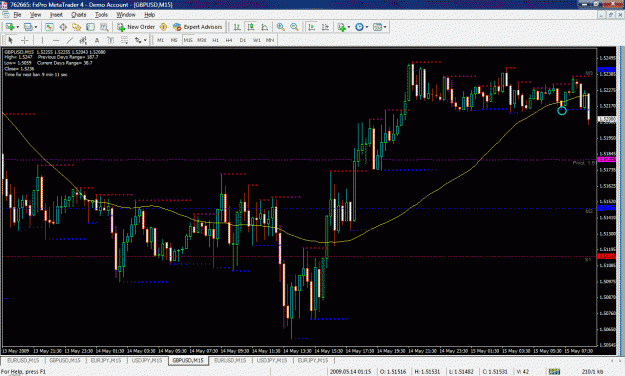Open the File menu
The image size is (625, 376).
17,15
